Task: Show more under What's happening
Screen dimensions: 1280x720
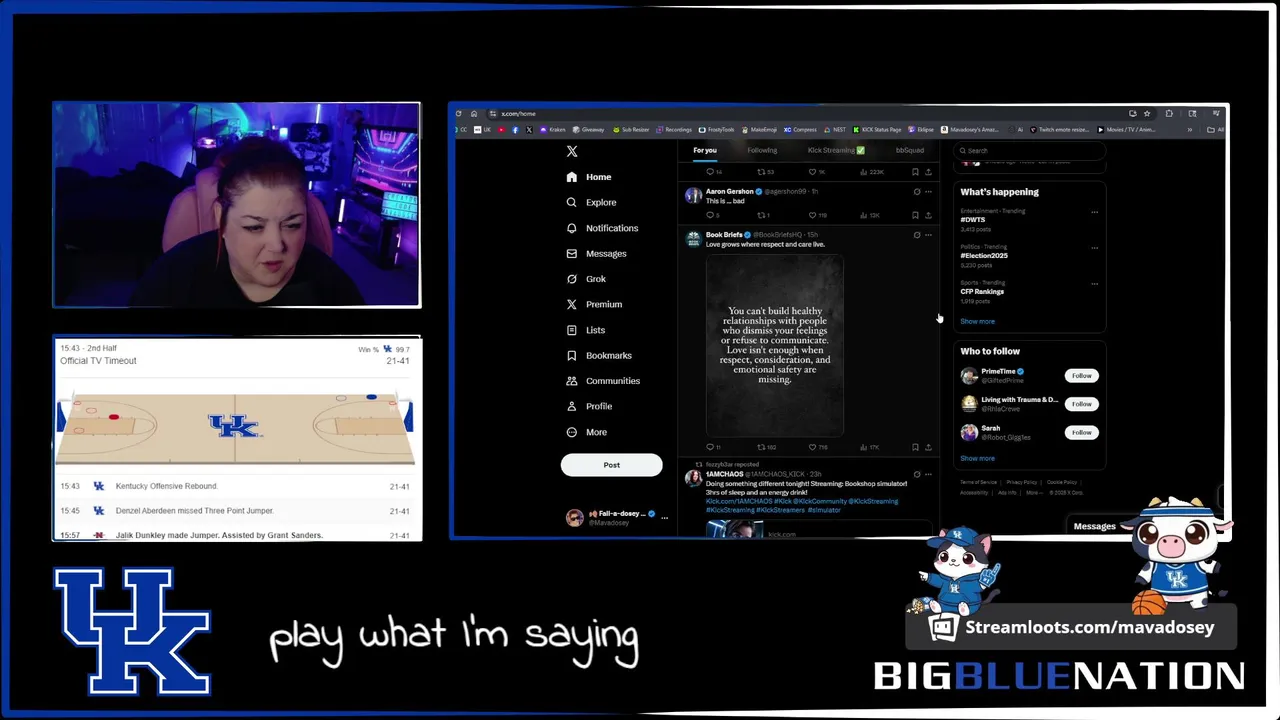Action: (x=977, y=322)
